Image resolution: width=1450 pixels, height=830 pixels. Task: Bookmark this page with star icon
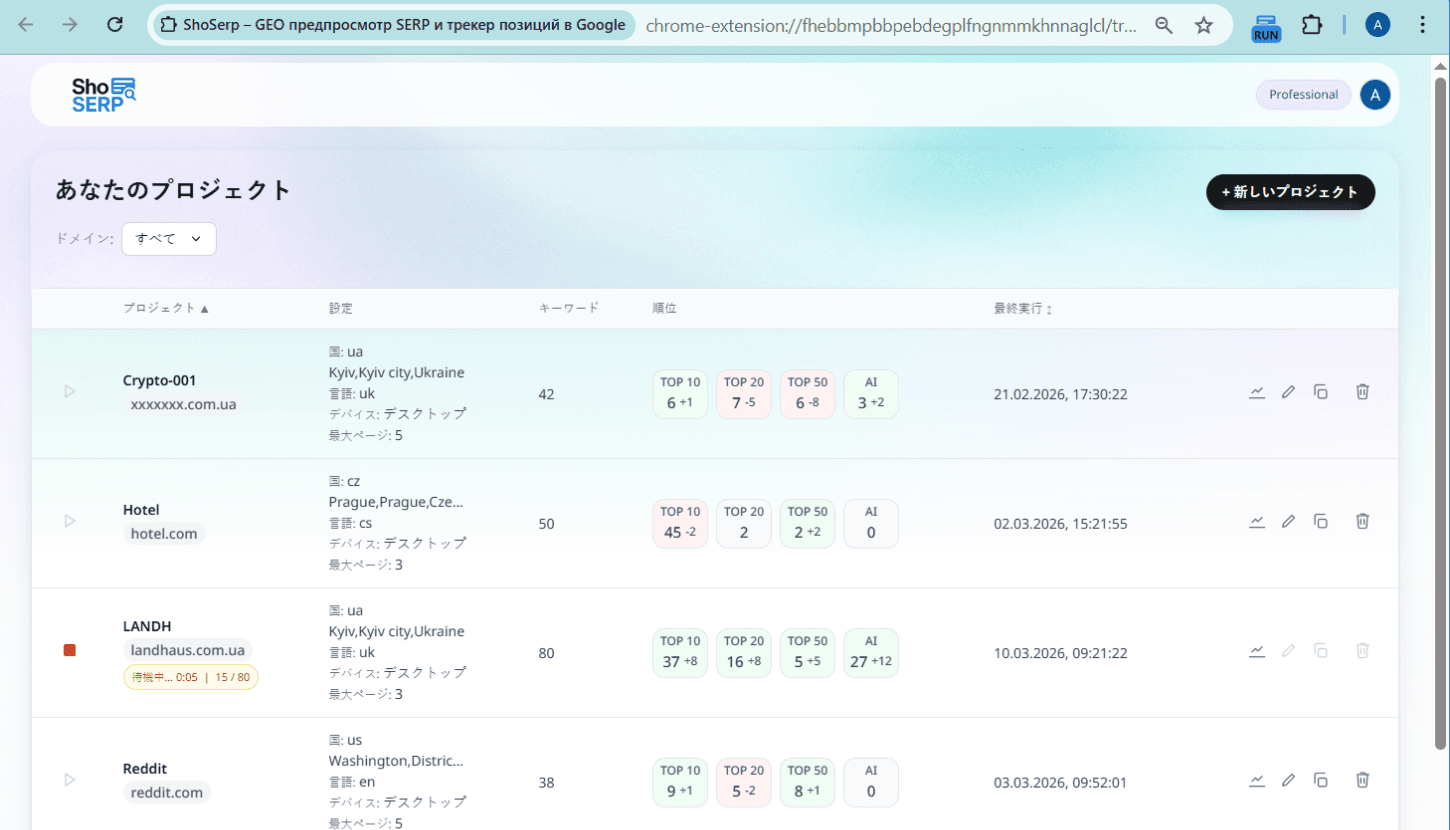(x=1204, y=26)
